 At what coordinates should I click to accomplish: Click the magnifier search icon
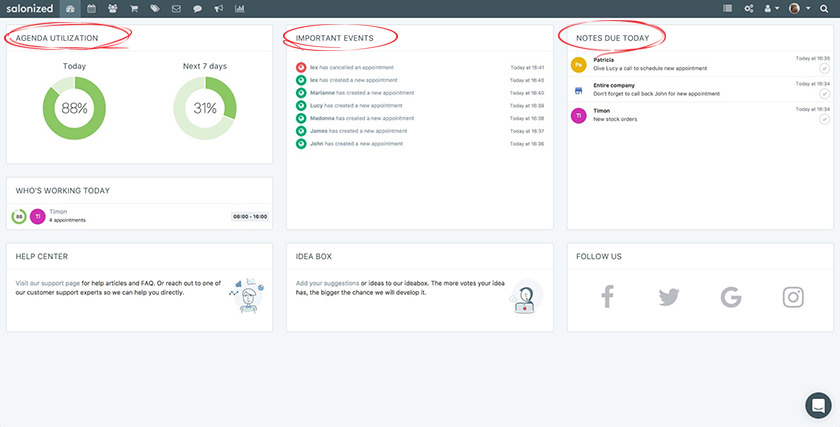(x=824, y=9)
